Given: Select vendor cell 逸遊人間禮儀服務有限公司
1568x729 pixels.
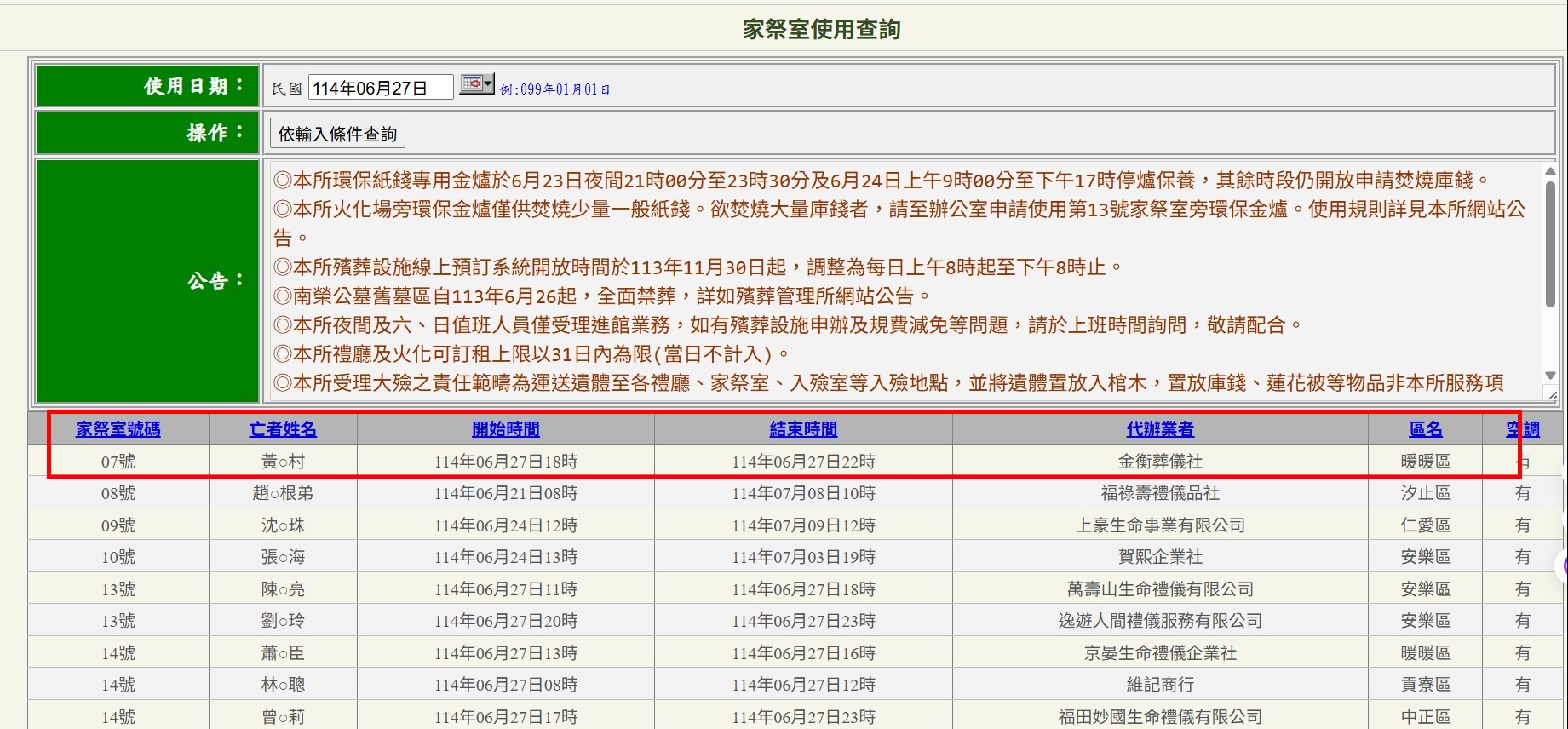Looking at the screenshot, I should click(x=1160, y=621).
